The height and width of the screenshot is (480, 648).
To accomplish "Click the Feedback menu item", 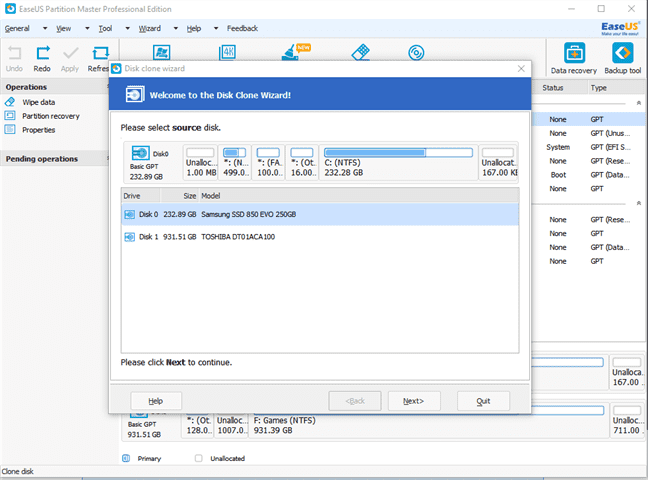I will pos(242,29).
